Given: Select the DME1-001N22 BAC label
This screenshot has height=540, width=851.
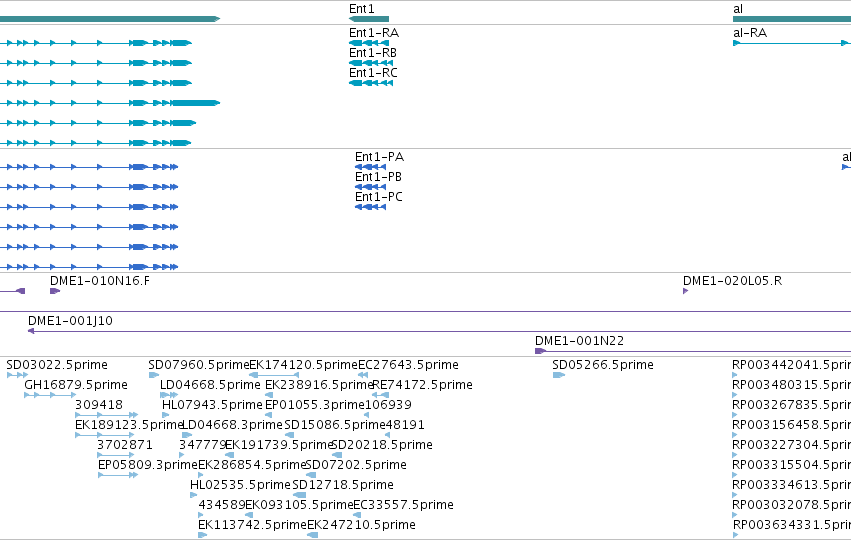Looking at the screenshot, I should (580, 341).
